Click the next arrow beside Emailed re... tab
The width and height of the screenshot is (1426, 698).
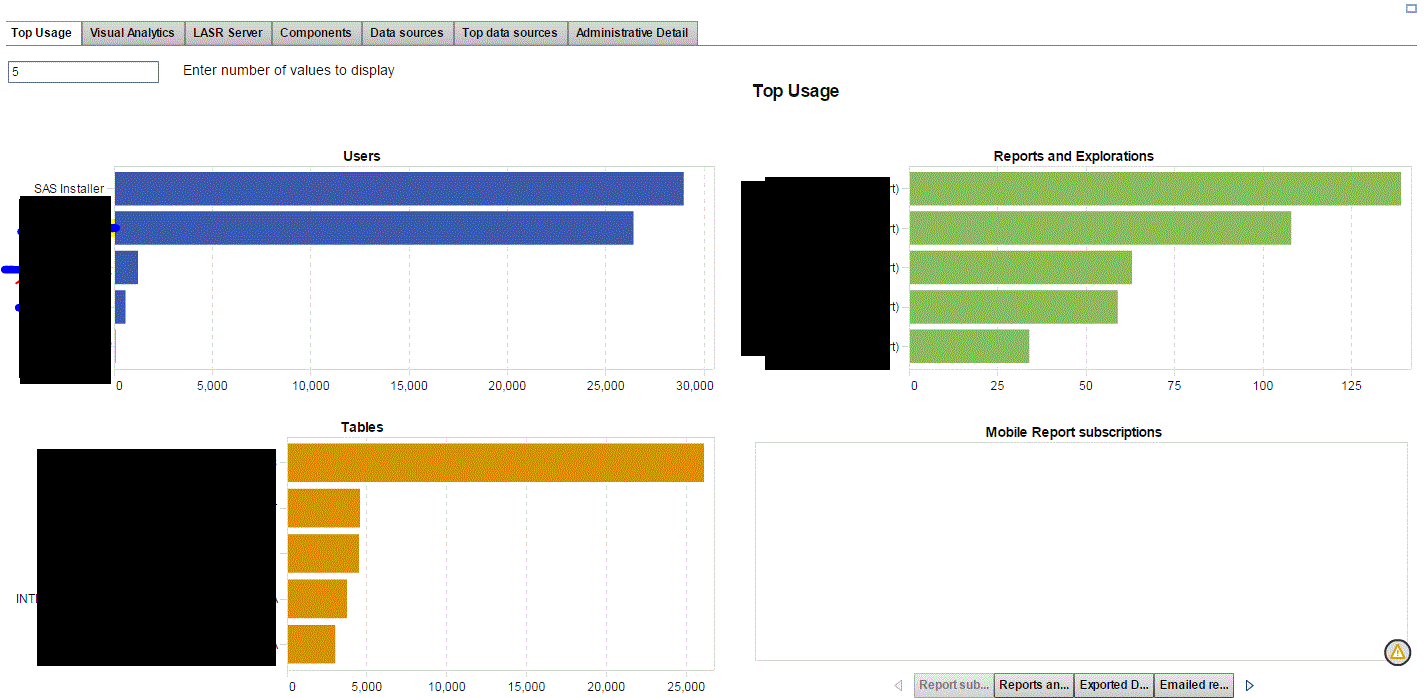click(x=1249, y=685)
